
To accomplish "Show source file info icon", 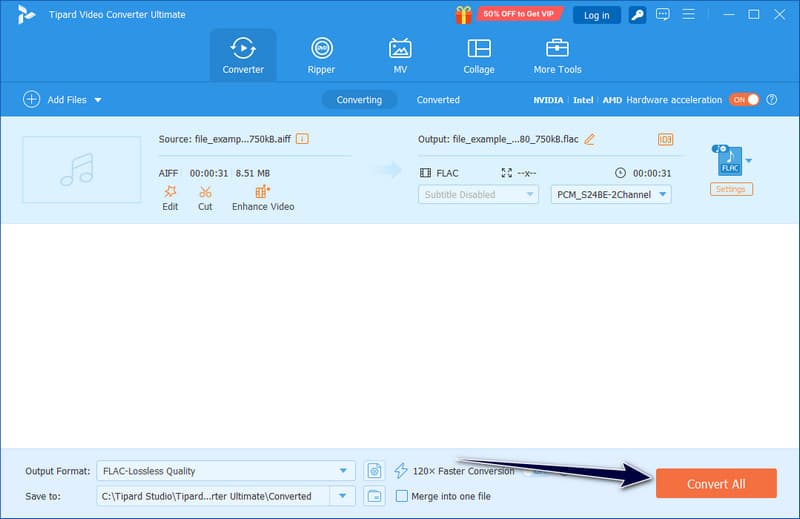I will point(302,139).
